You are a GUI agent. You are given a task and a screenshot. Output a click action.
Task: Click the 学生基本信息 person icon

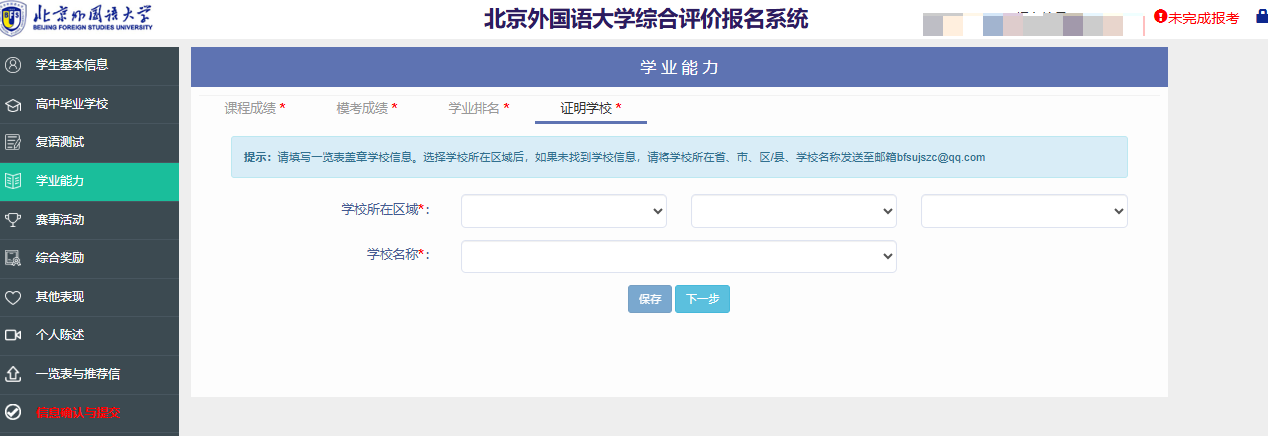tap(13, 65)
